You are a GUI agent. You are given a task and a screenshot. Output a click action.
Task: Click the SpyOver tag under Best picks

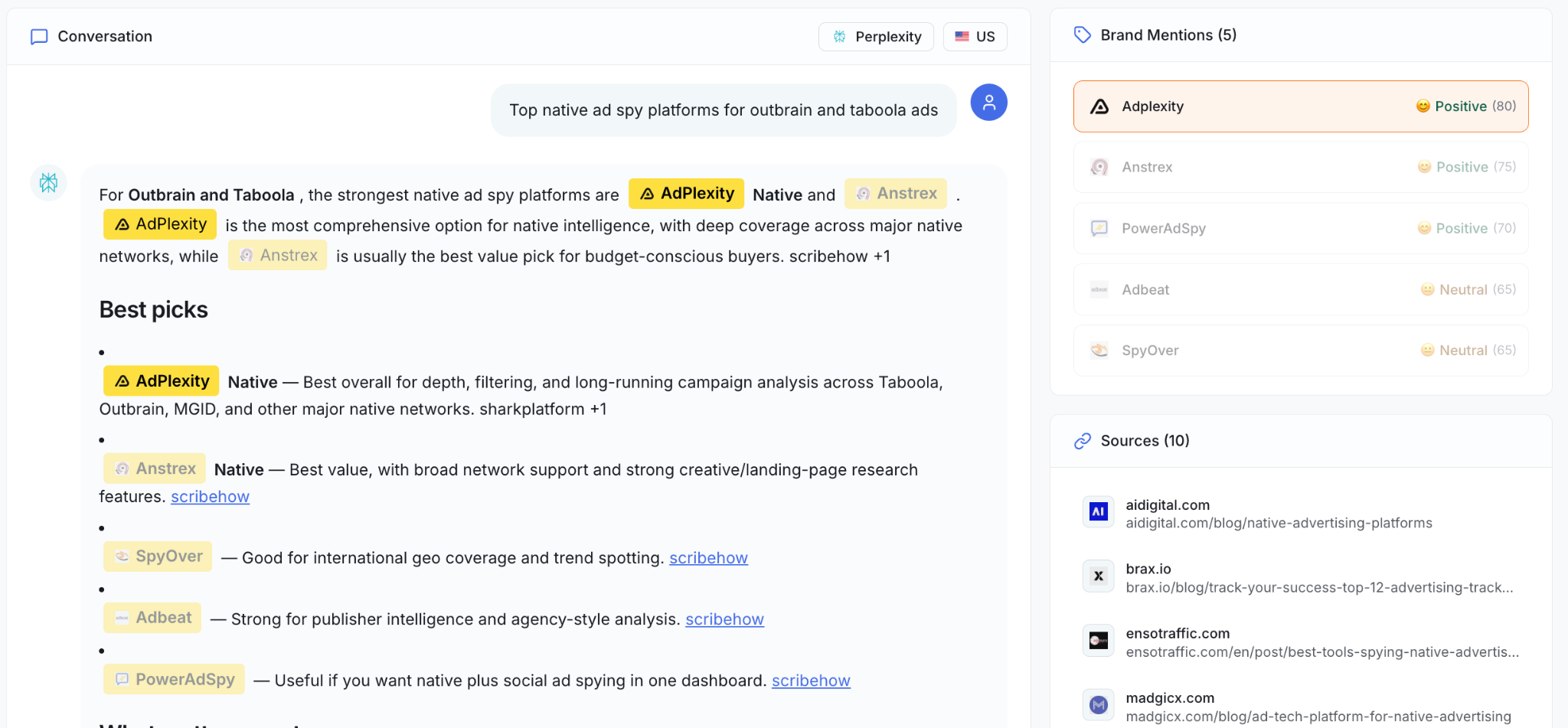pos(158,557)
